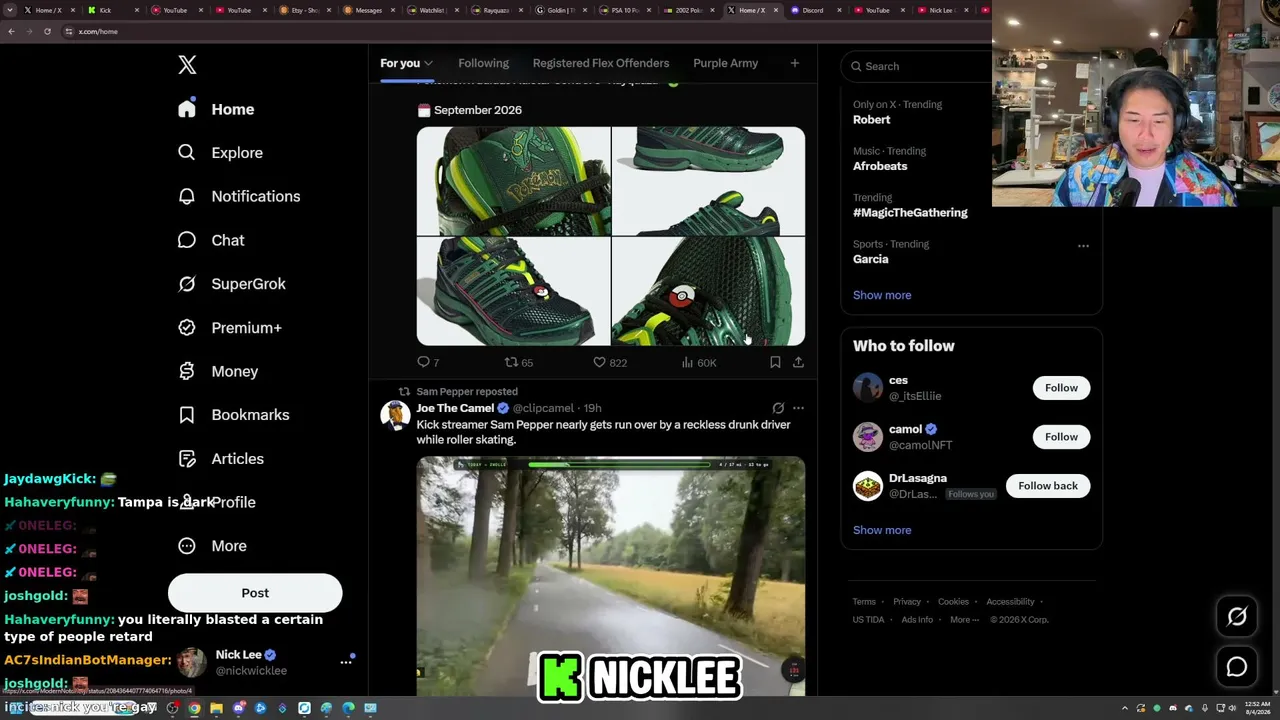The width and height of the screenshot is (1280, 720).
Task: Open Discord from the taskbar
Action: point(238,708)
